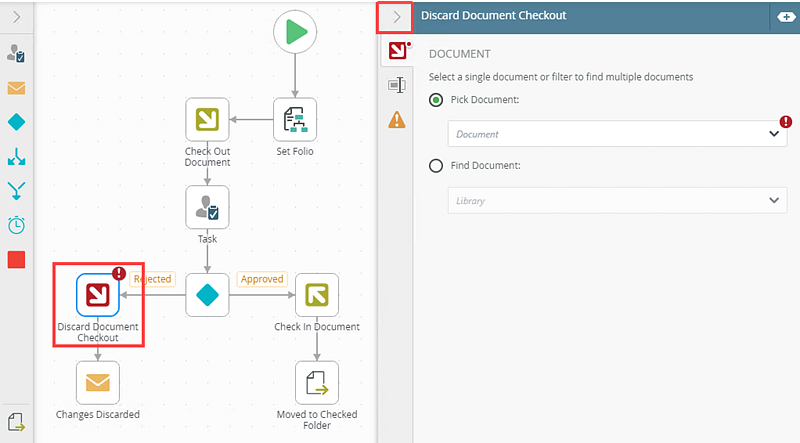Select the Decision diamond step
This screenshot has width=800, height=443.
[x=207, y=295]
